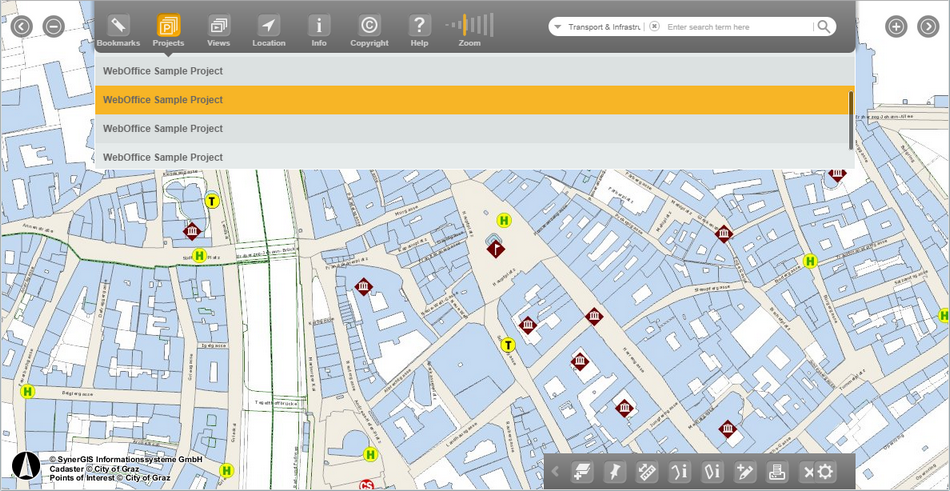Screen dimensions: 950x491
Task: Set zoom to the tallest bar
Action: 491,25
